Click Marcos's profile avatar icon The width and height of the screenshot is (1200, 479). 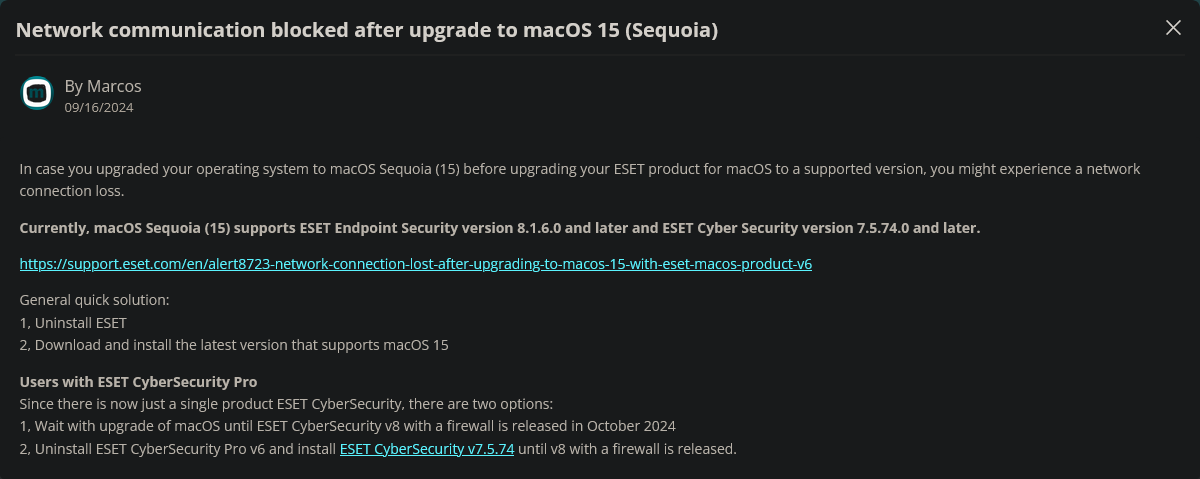37,93
